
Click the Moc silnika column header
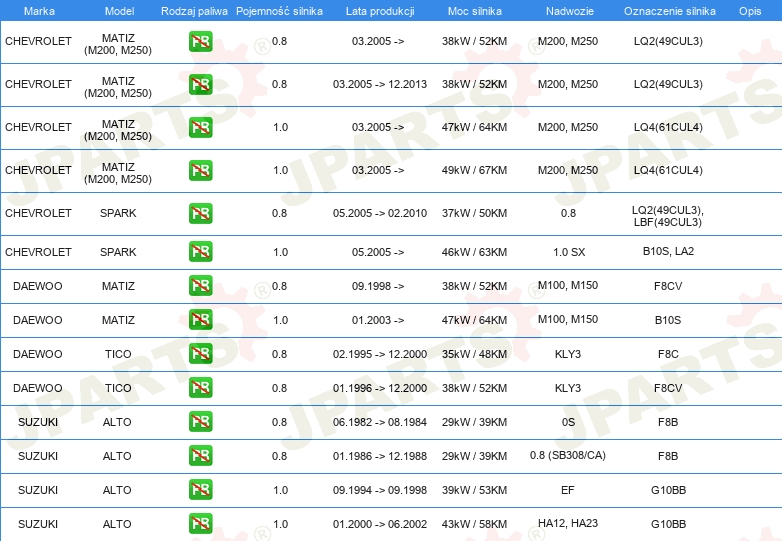(475, 11)
